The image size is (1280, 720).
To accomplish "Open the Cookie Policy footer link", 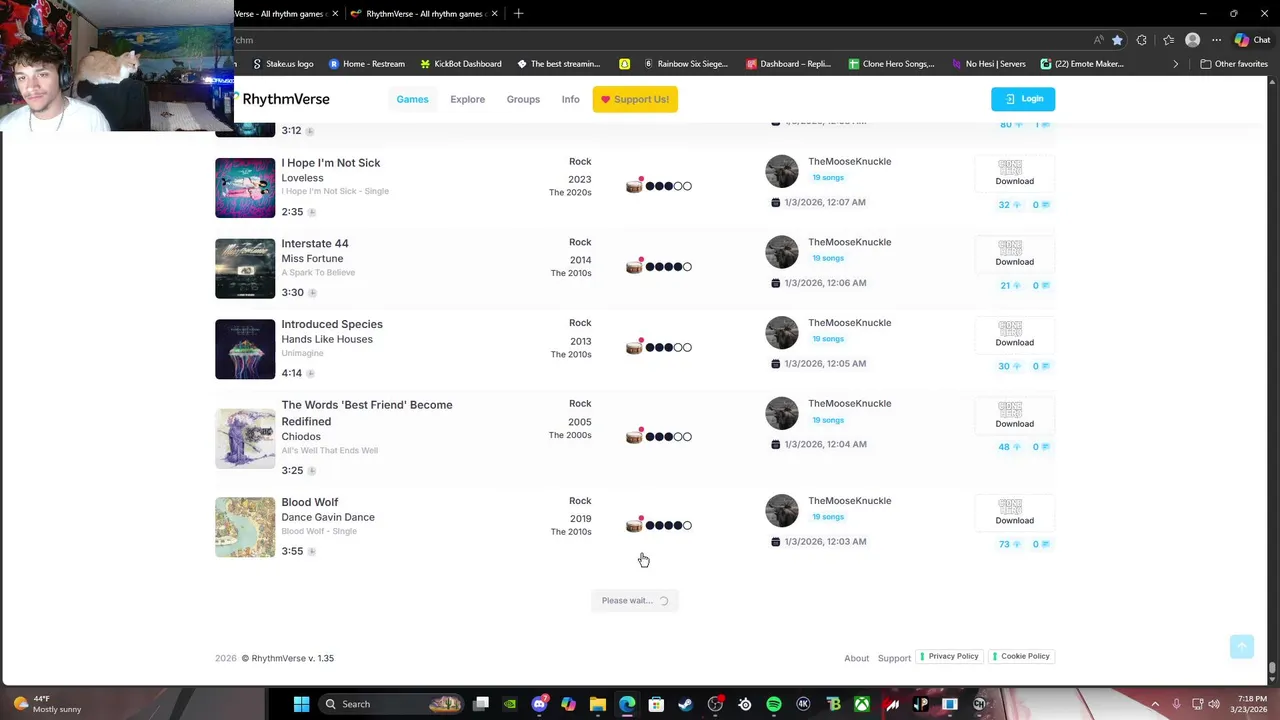I will tap(1020, 656).
